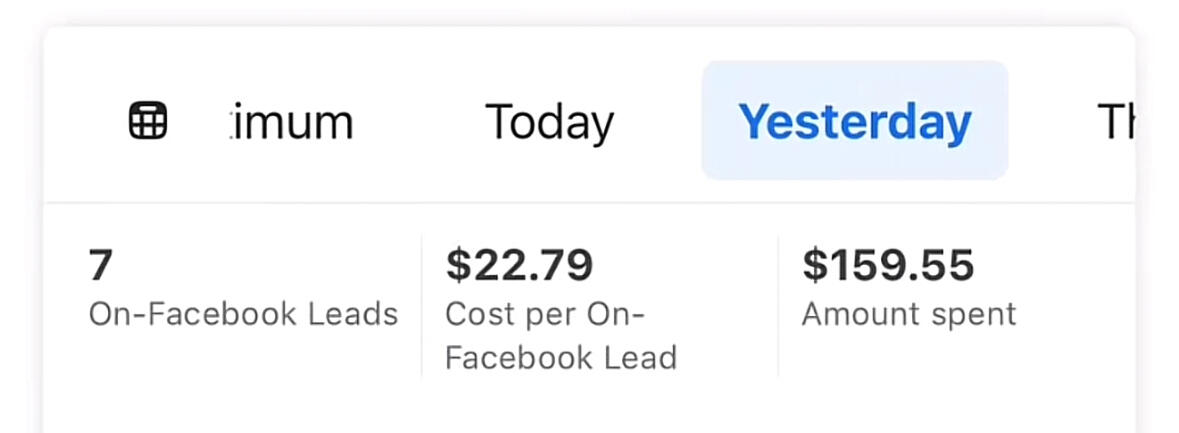Choose the cut-off "Th" date range tab
The height and width of the screenshot is (433, 1179).
(1116, 123)
